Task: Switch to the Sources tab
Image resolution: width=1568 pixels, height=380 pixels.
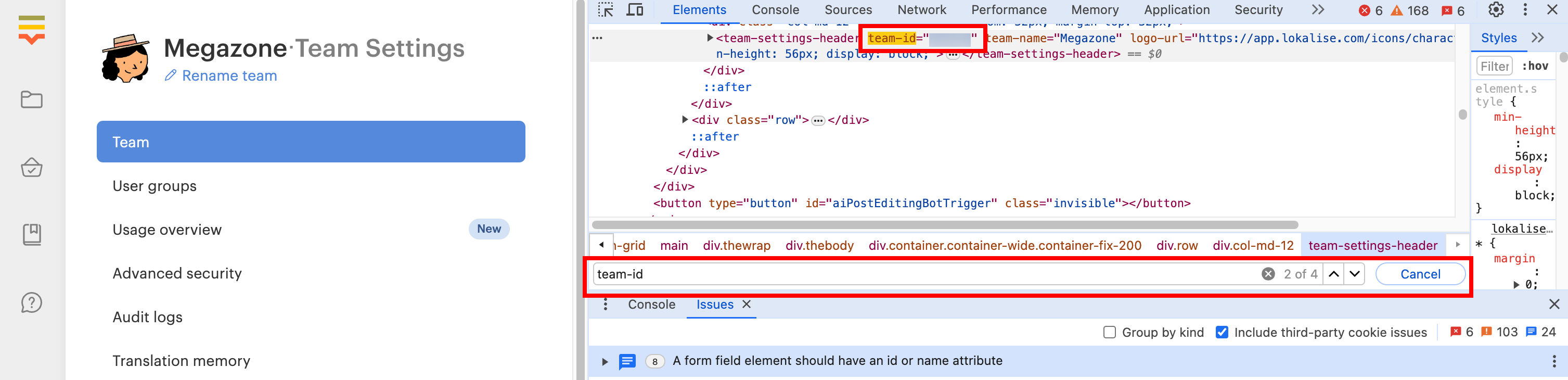Action: (848, 10)
